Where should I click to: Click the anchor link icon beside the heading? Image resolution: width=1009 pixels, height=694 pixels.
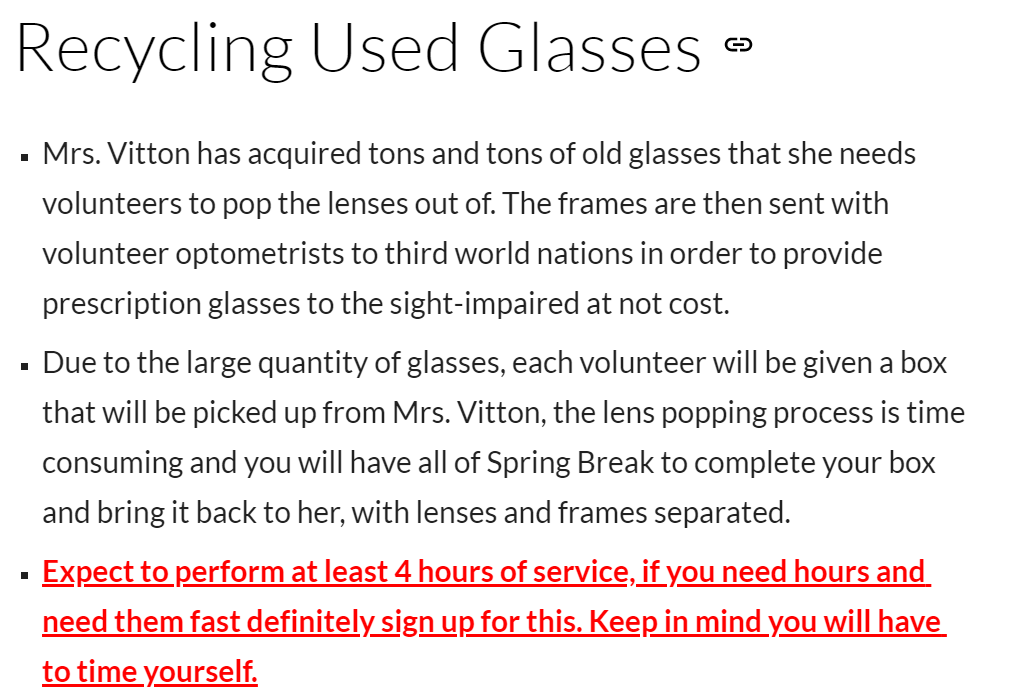coord(738,44)
